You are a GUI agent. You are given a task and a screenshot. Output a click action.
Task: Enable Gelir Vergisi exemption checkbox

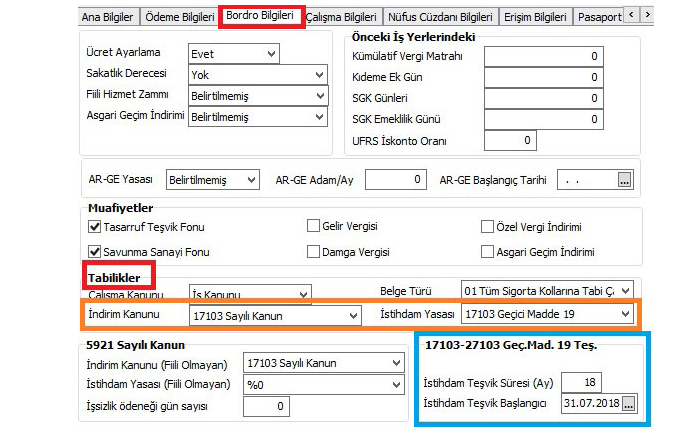313,227
